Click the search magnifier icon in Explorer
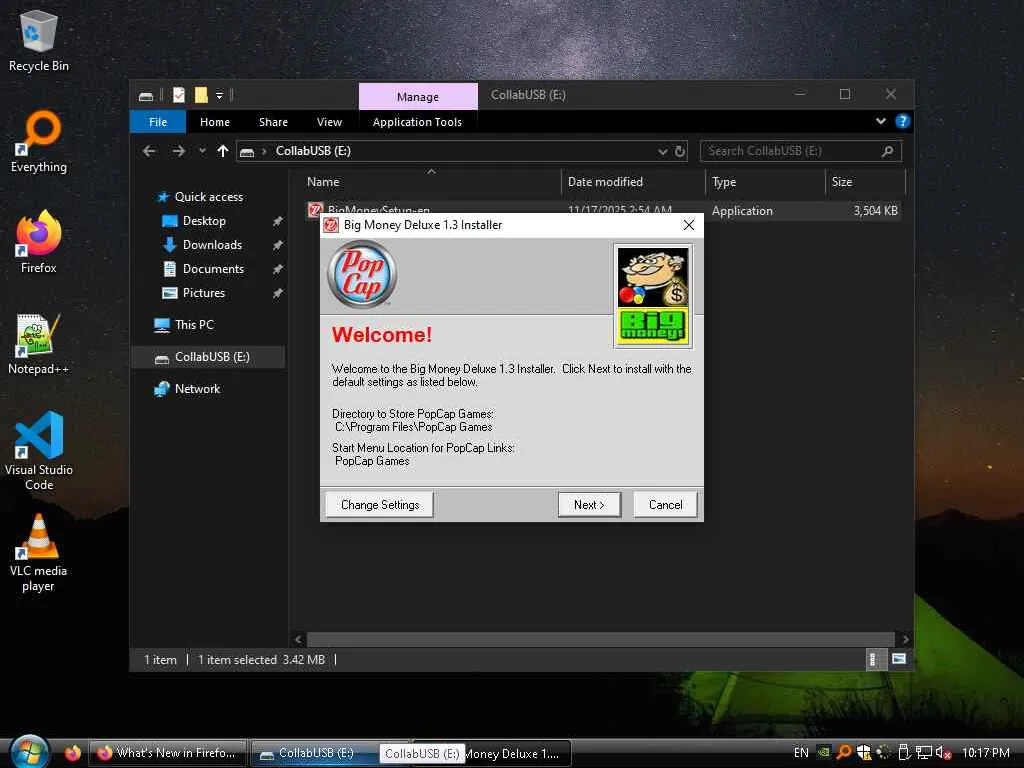Image resolution: width=1024 pixels, height=768 pixels. [x=887, y=152]
